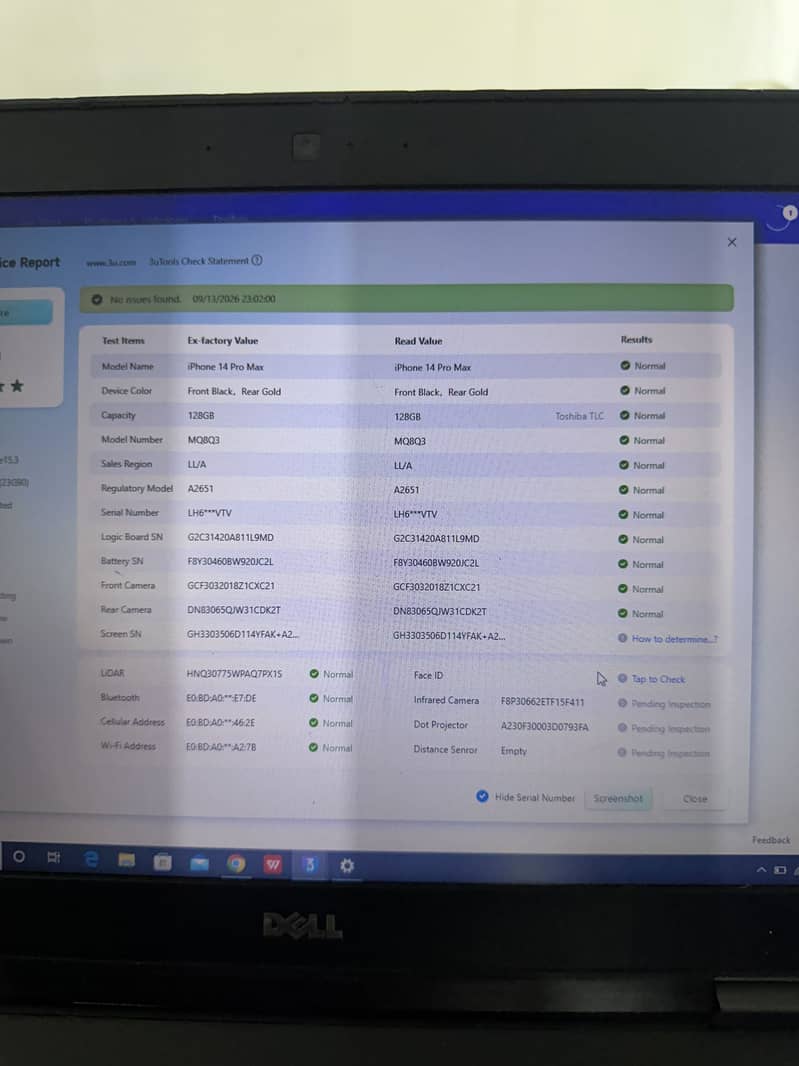Select LiDAR serial HNQ30775WPAQ7PX1S
Screen dimensions: 799x1066
(x=234, y=674)
